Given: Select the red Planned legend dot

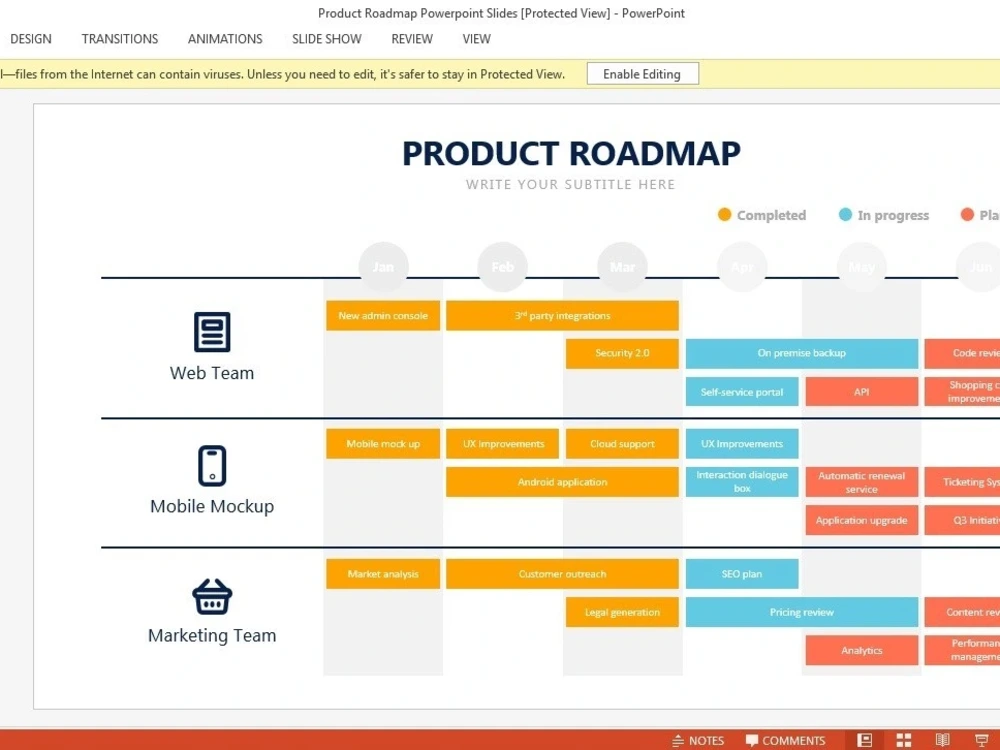Looking at the screenshot, I should tap(967, 214).
